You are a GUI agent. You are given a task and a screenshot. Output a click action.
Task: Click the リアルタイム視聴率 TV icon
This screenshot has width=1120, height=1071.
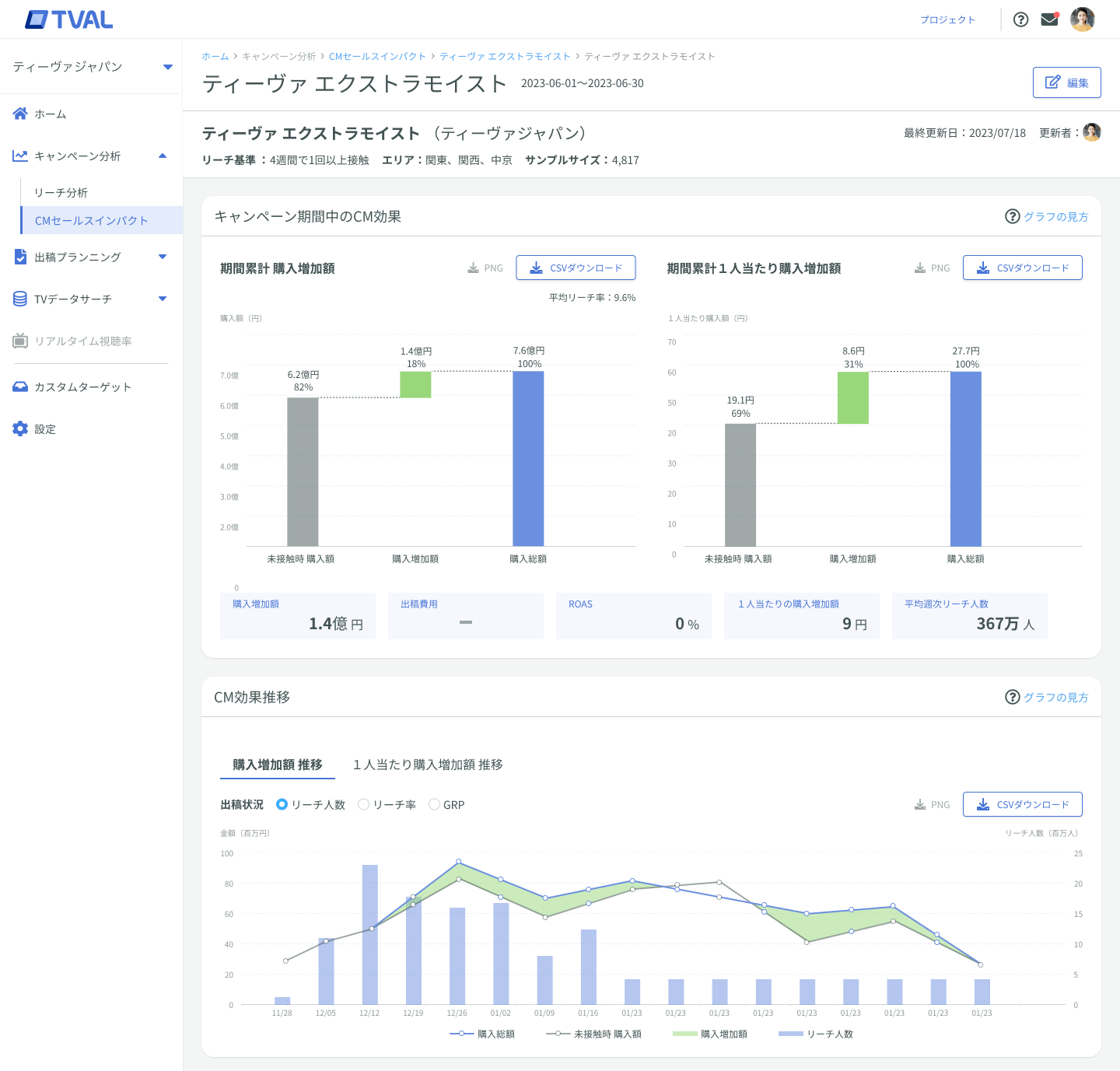(20, 341)
